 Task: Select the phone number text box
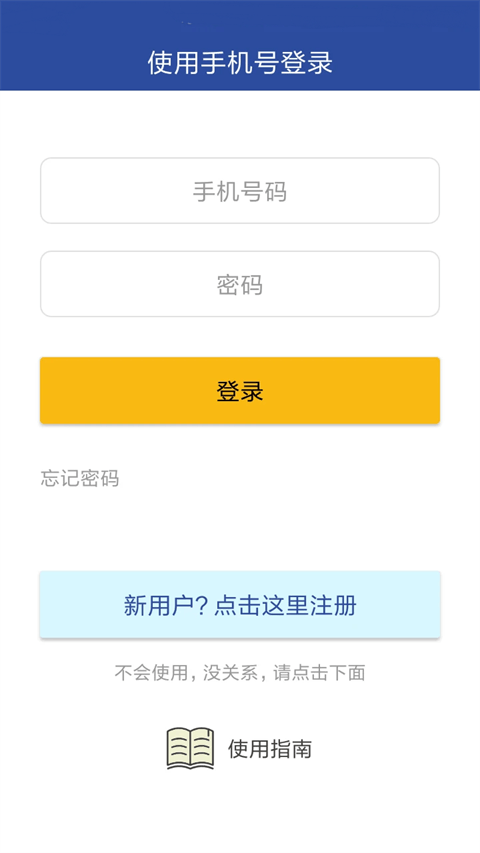pyautogui.click(x=240, y=190)
